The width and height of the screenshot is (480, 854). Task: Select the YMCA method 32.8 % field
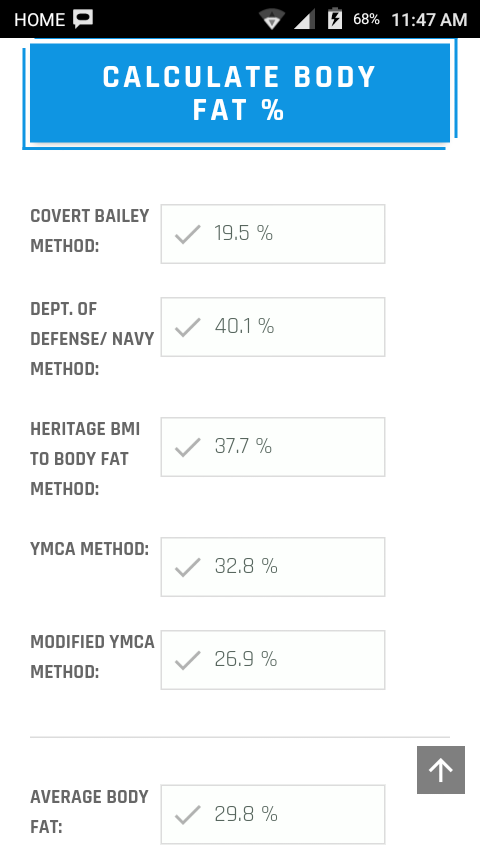(x=273, y=567)
